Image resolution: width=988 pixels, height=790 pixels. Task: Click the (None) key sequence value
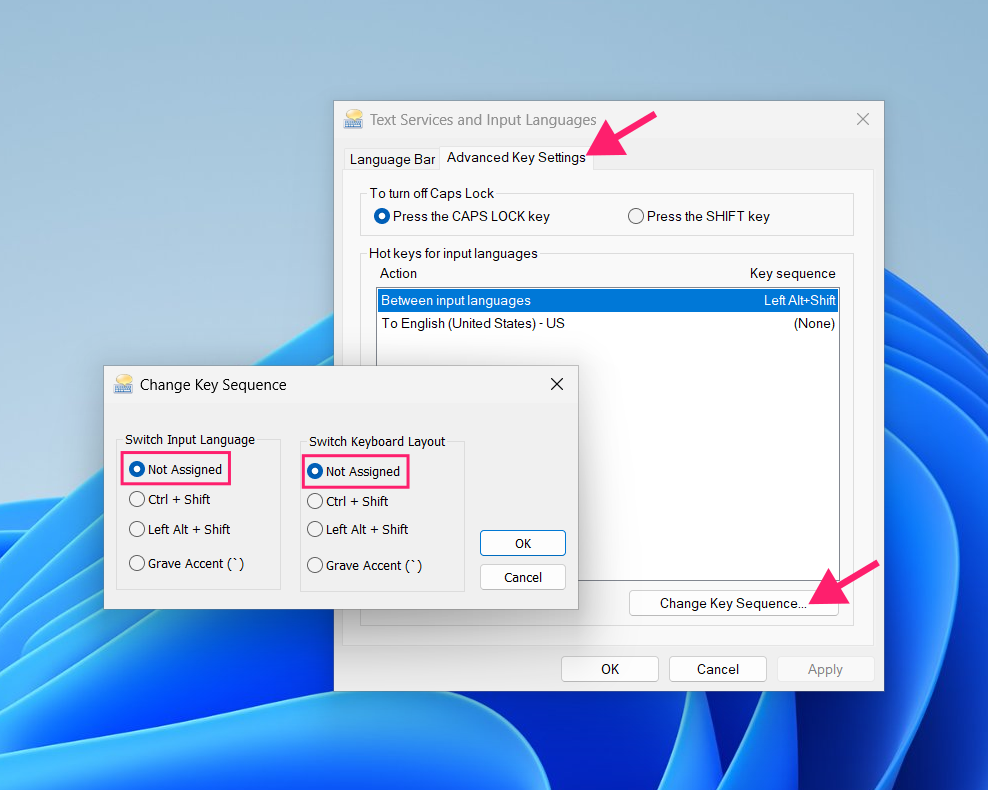[814, 323]
